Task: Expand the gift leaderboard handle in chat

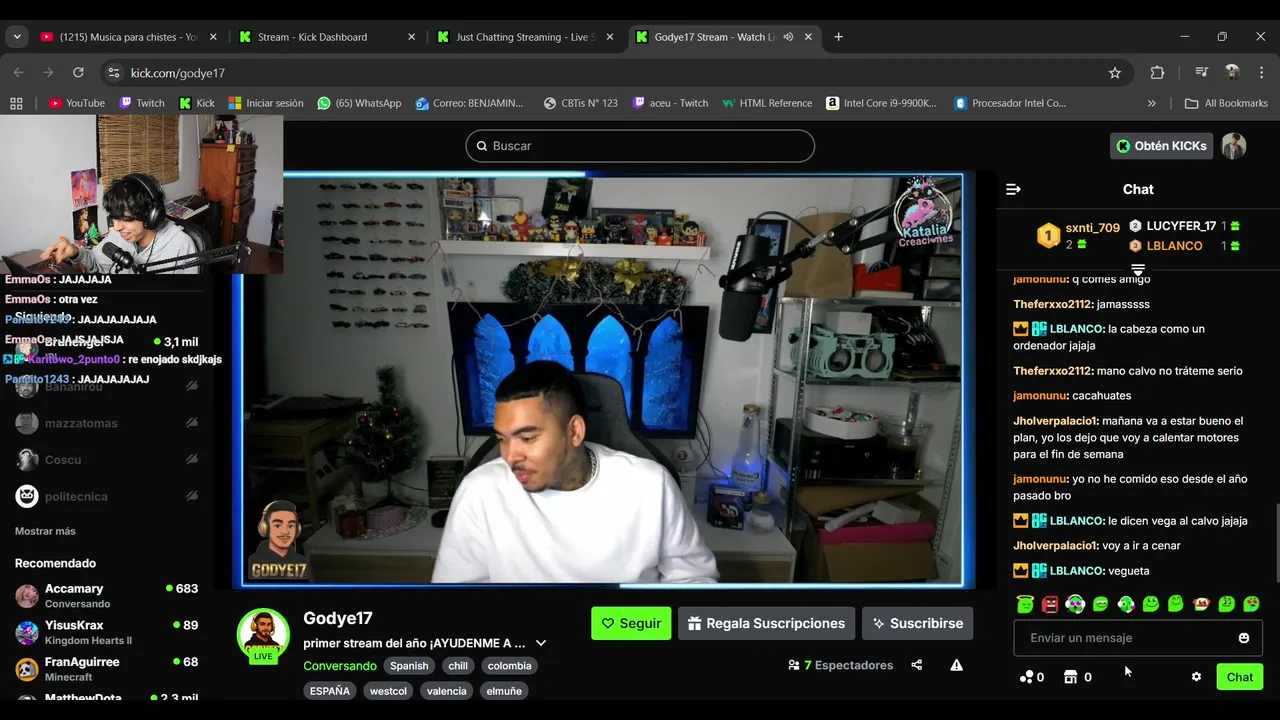Action: [x=1138, y=270]
